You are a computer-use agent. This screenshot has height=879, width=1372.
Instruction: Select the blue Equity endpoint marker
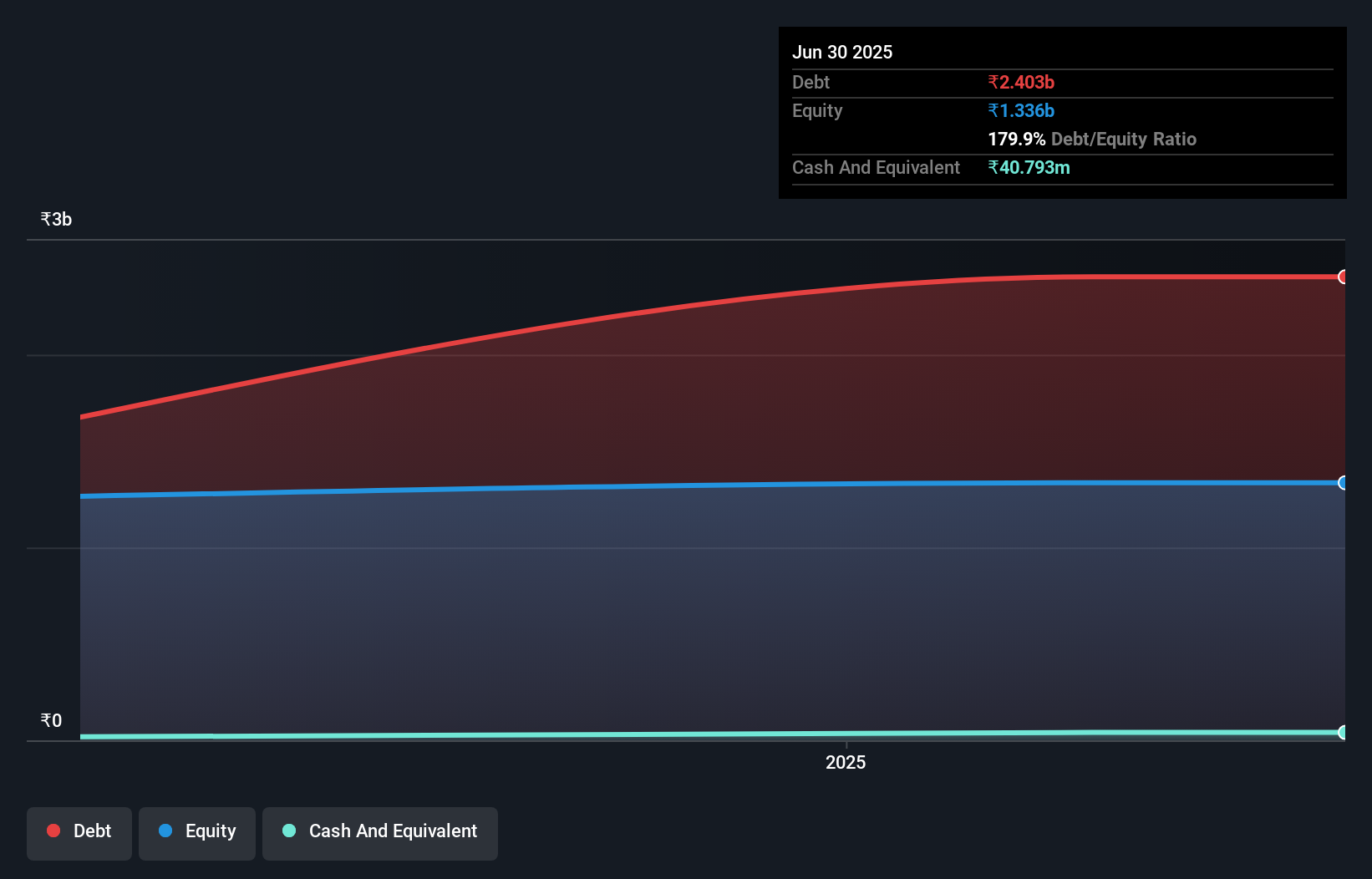pos(1344,483)
